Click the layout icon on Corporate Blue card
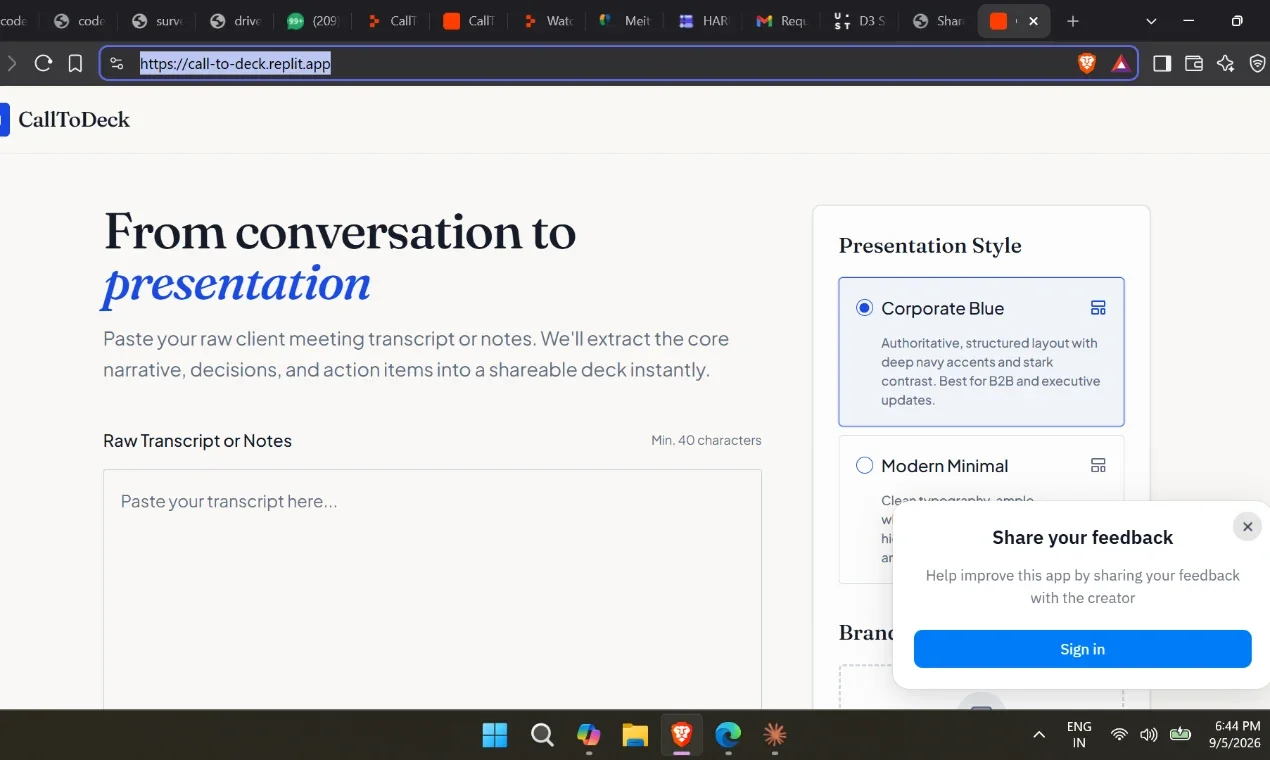This screenshot has width=1270, height=760. coord(1098,308)
